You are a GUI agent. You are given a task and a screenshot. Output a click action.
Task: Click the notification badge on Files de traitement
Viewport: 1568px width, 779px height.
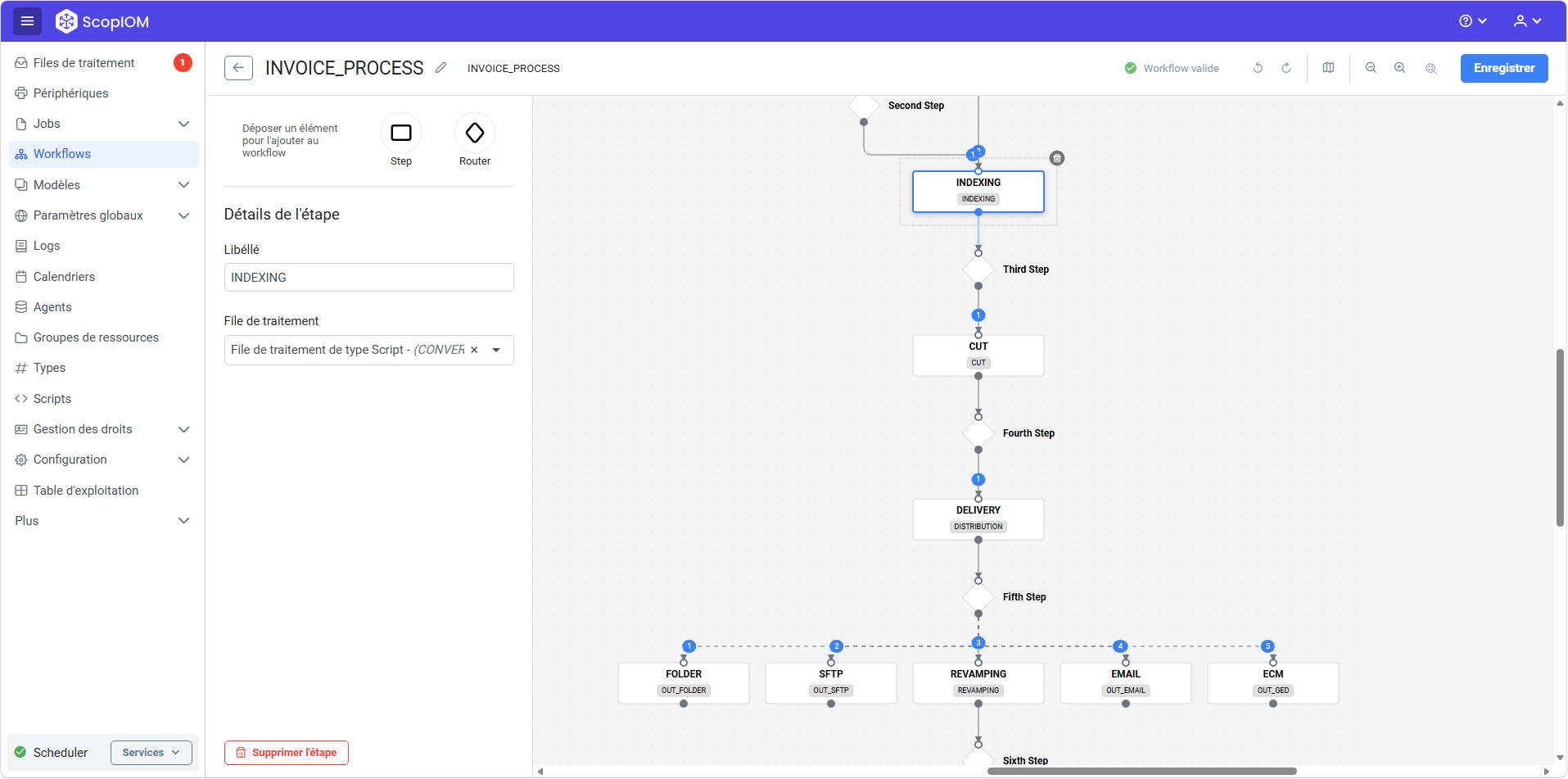pyautogui.click(x=183, y=62)
